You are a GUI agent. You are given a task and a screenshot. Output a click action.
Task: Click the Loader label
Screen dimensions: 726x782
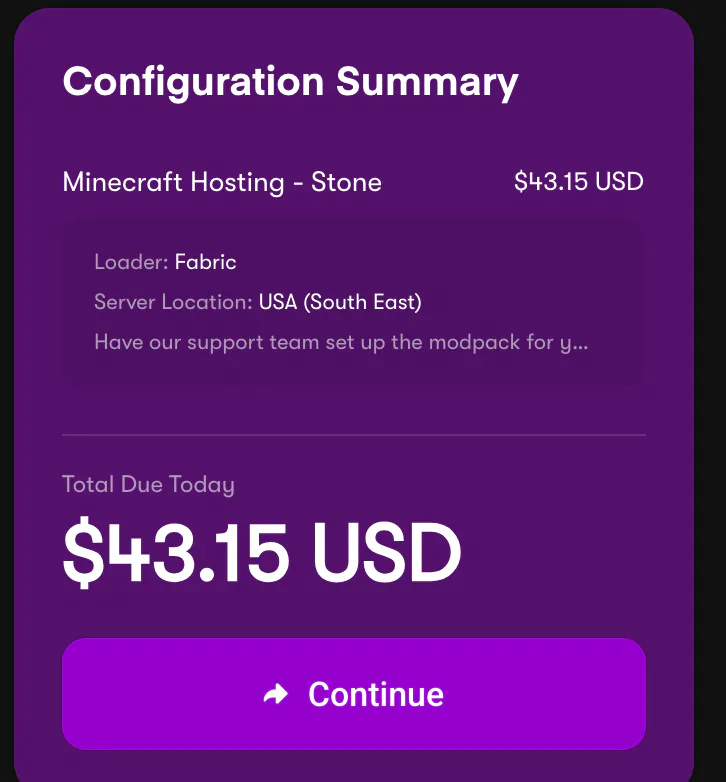tap(131, 263)
